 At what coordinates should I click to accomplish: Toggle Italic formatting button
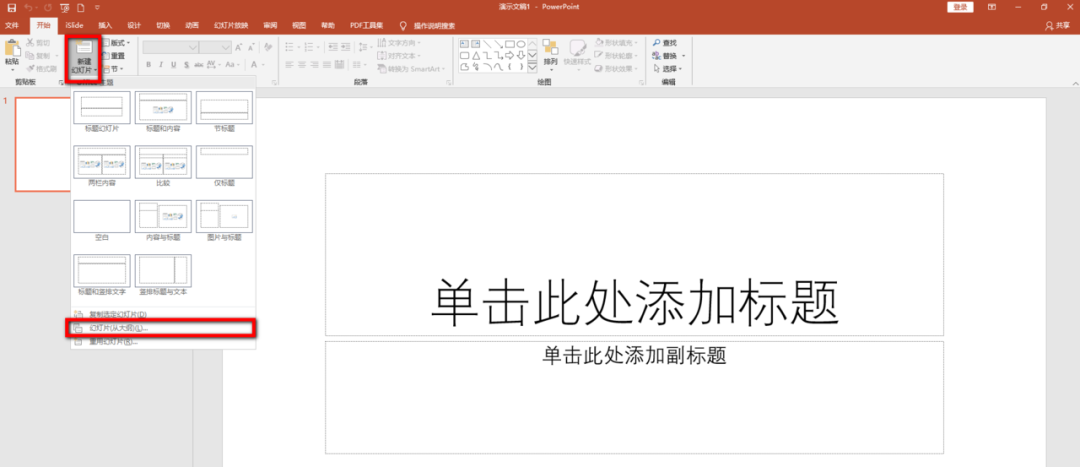(x=160, y=66)
